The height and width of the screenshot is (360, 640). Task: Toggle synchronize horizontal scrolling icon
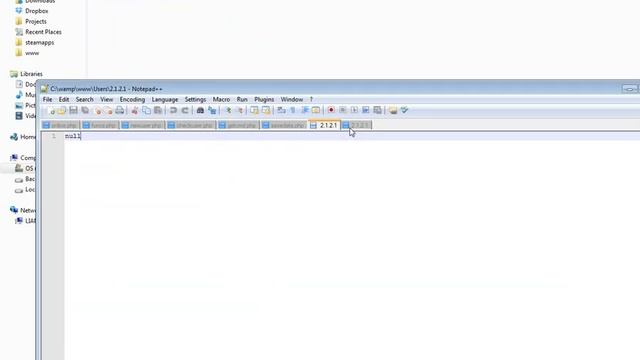pyautogui.click(x=266, y=110)
